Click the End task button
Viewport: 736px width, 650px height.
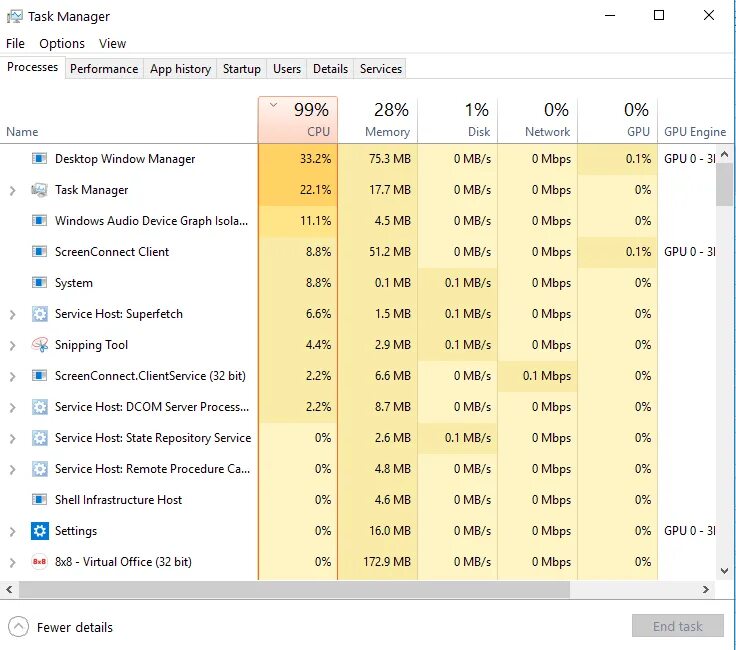click(x=677, y=626)
